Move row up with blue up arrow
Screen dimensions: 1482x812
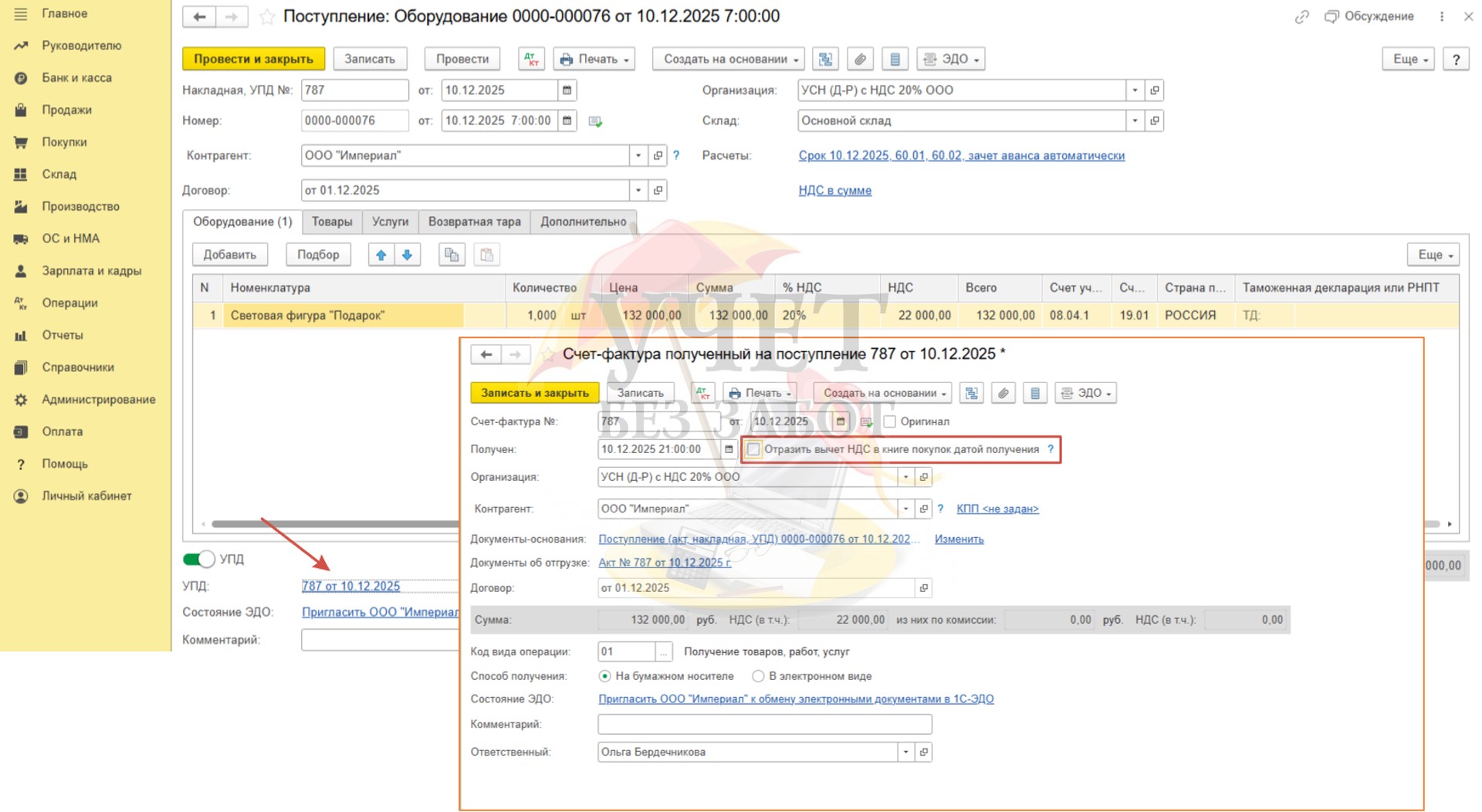[381, 255]
